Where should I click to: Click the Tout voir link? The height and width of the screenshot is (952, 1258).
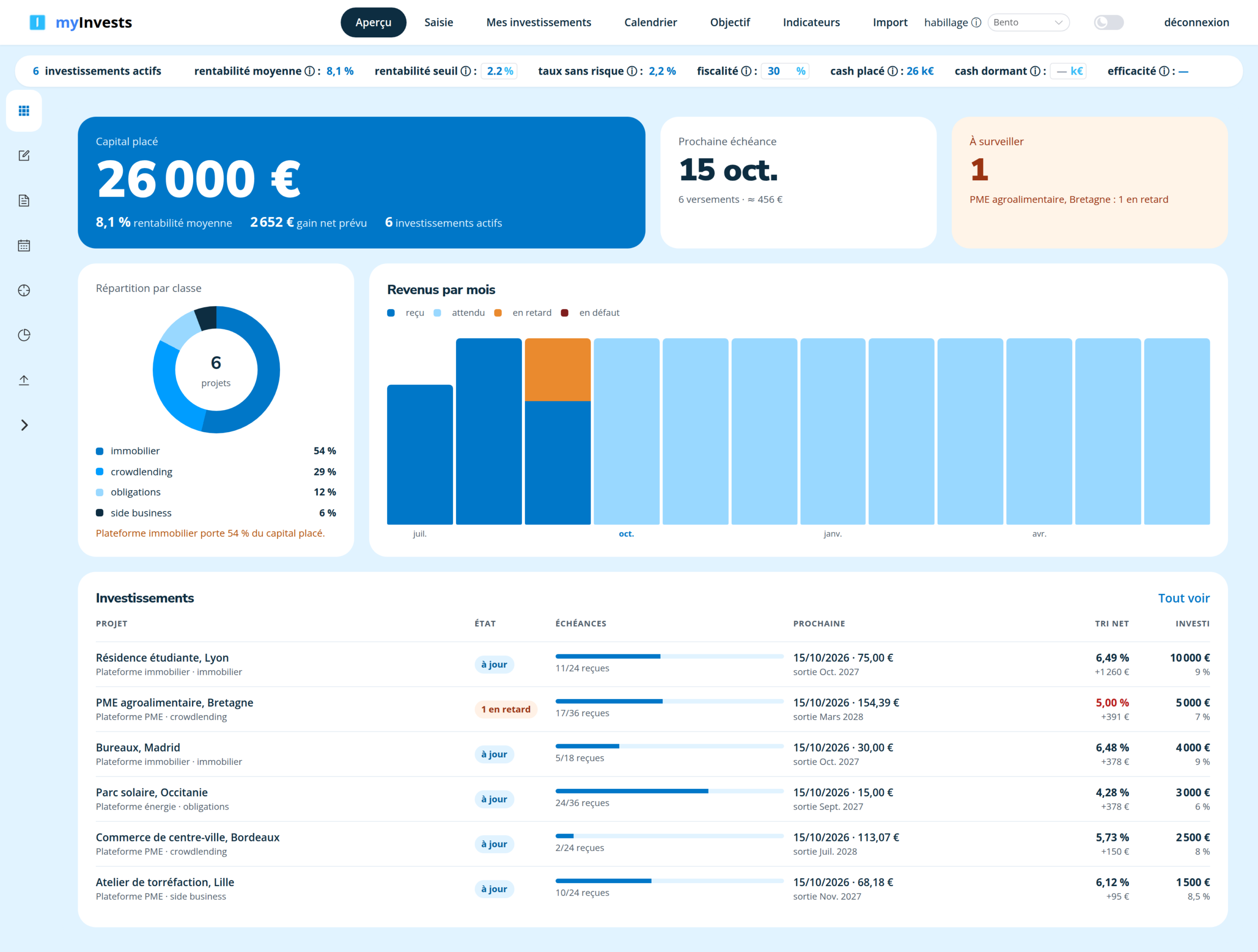(1183, 598)
